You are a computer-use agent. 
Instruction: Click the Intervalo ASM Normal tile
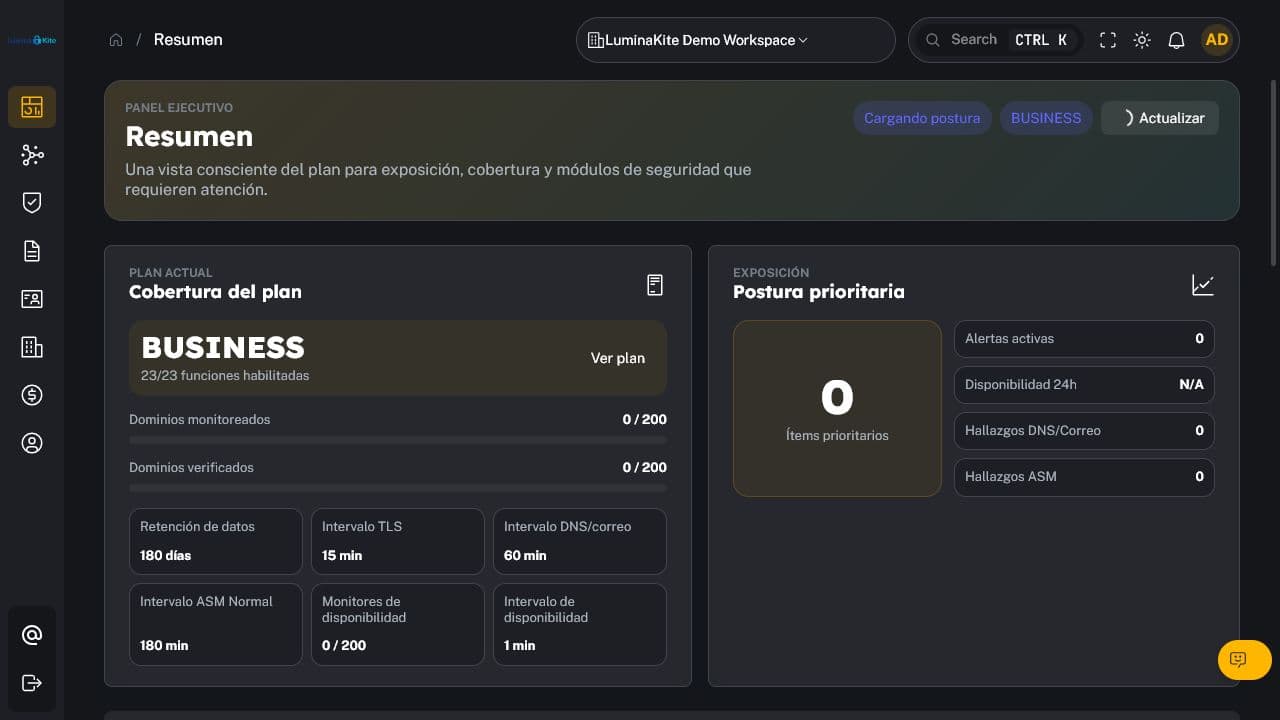pyautogui.click(x=216, y=624)
